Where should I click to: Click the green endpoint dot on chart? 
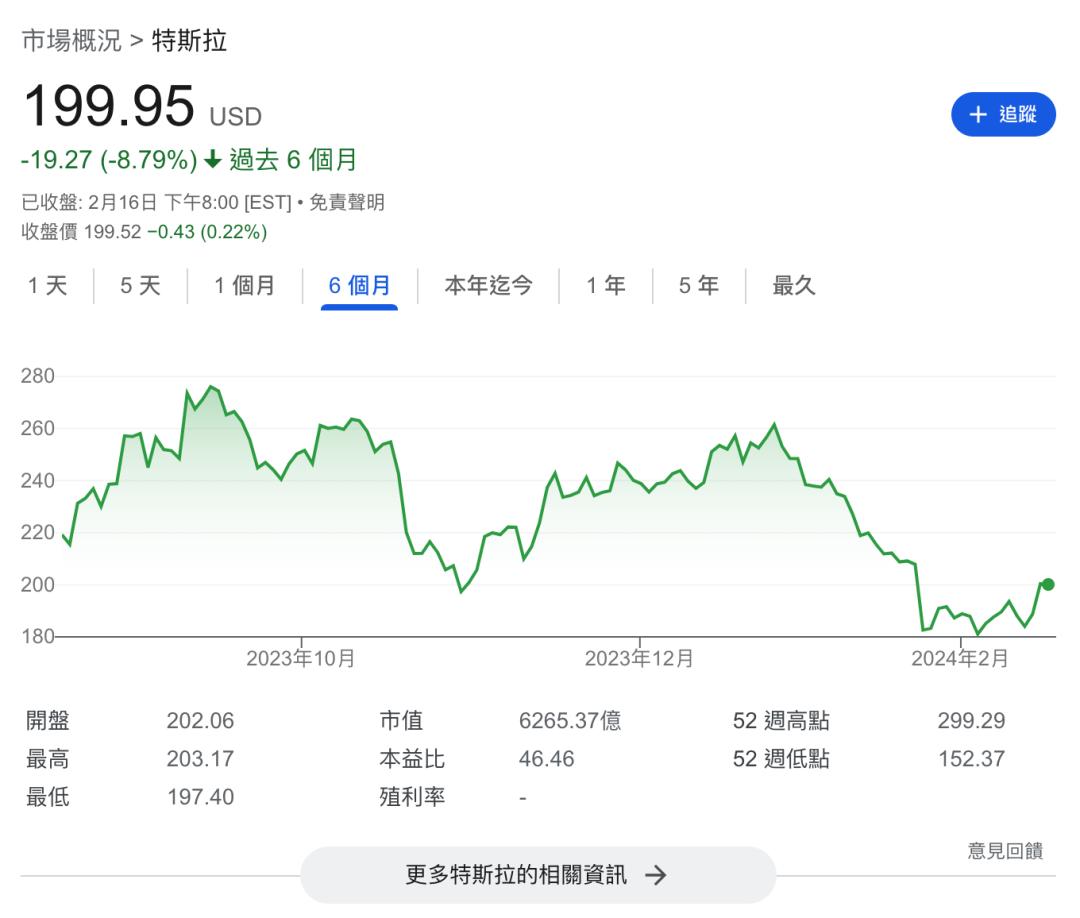pyautogui.click(x=1047, y=584)
